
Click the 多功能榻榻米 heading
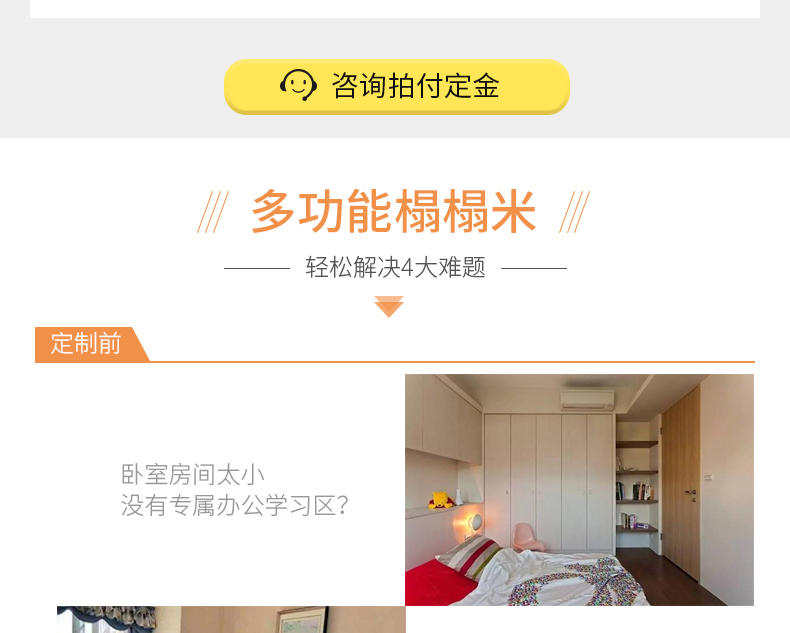[393, 212]
